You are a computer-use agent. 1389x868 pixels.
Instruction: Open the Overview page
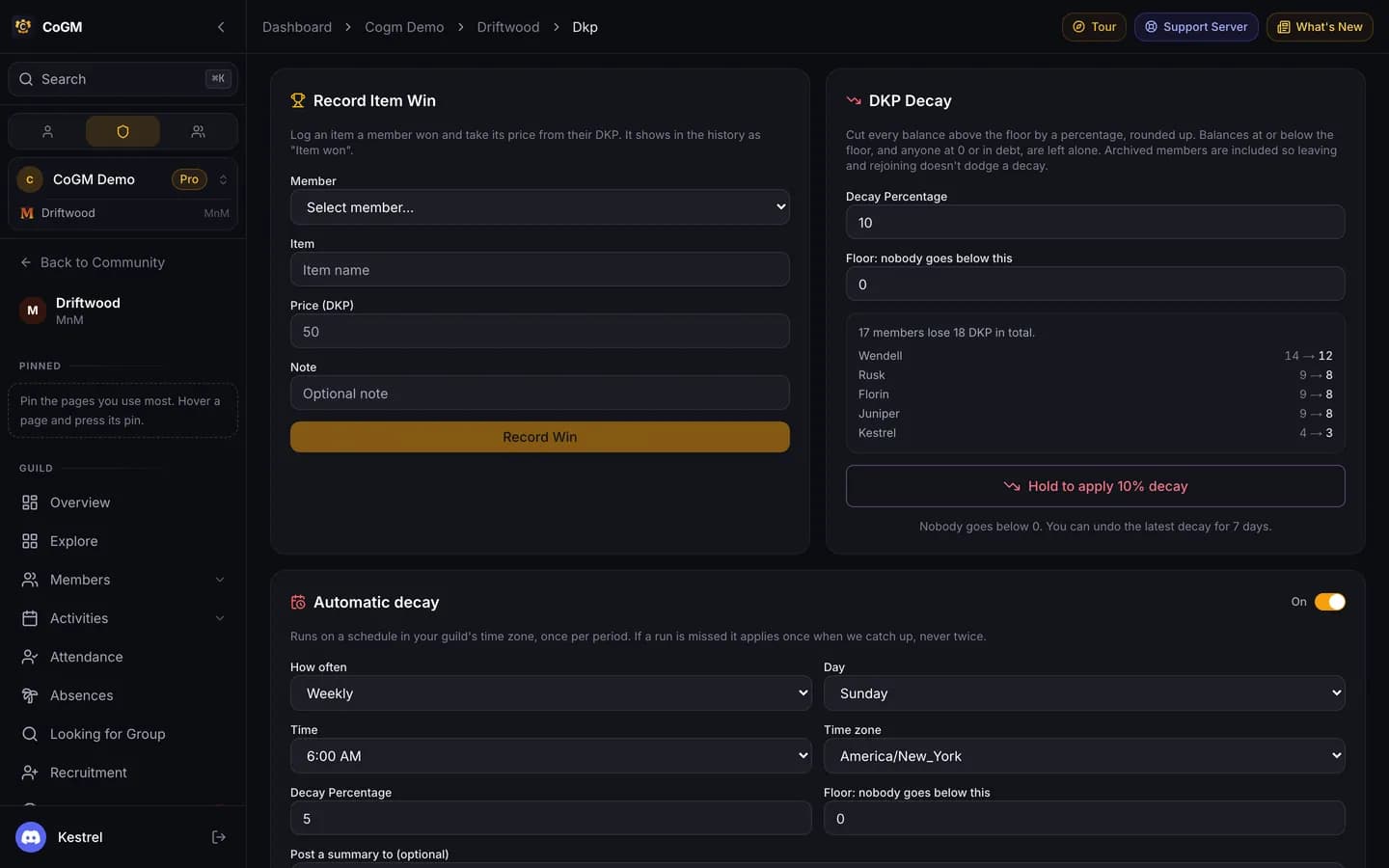tap(123, 502)
